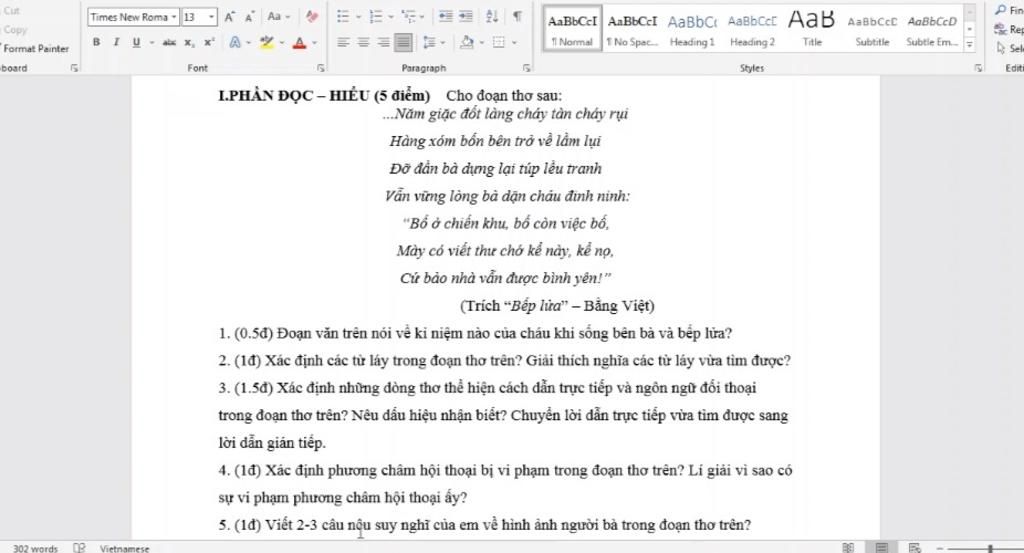This screenshot has height=553, width=1024.
Task: Center align the text
Action: [x=363, y=42]
